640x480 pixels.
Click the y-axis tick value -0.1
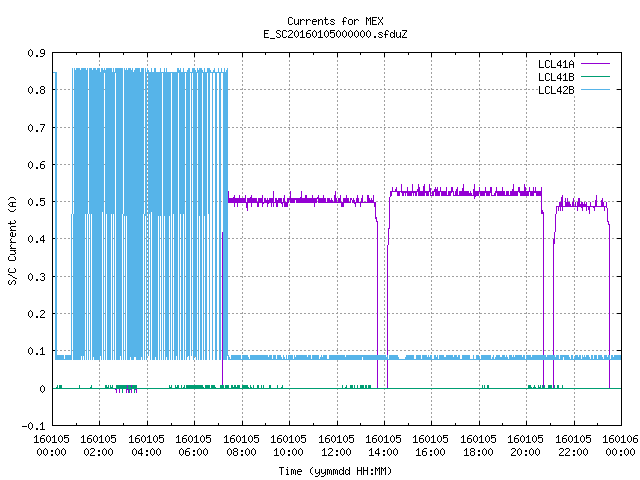pyautogui.click(x=33, y=426)
